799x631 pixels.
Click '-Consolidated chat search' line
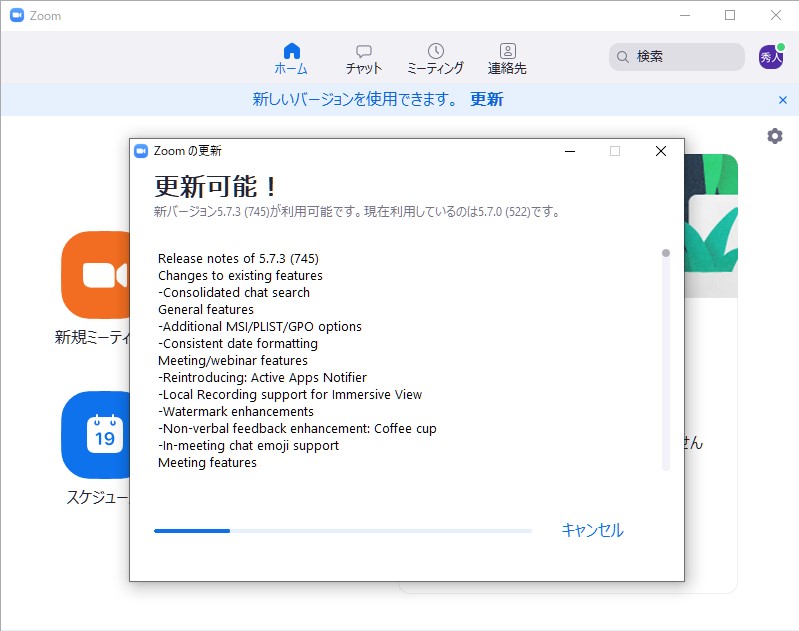[234, 293]
